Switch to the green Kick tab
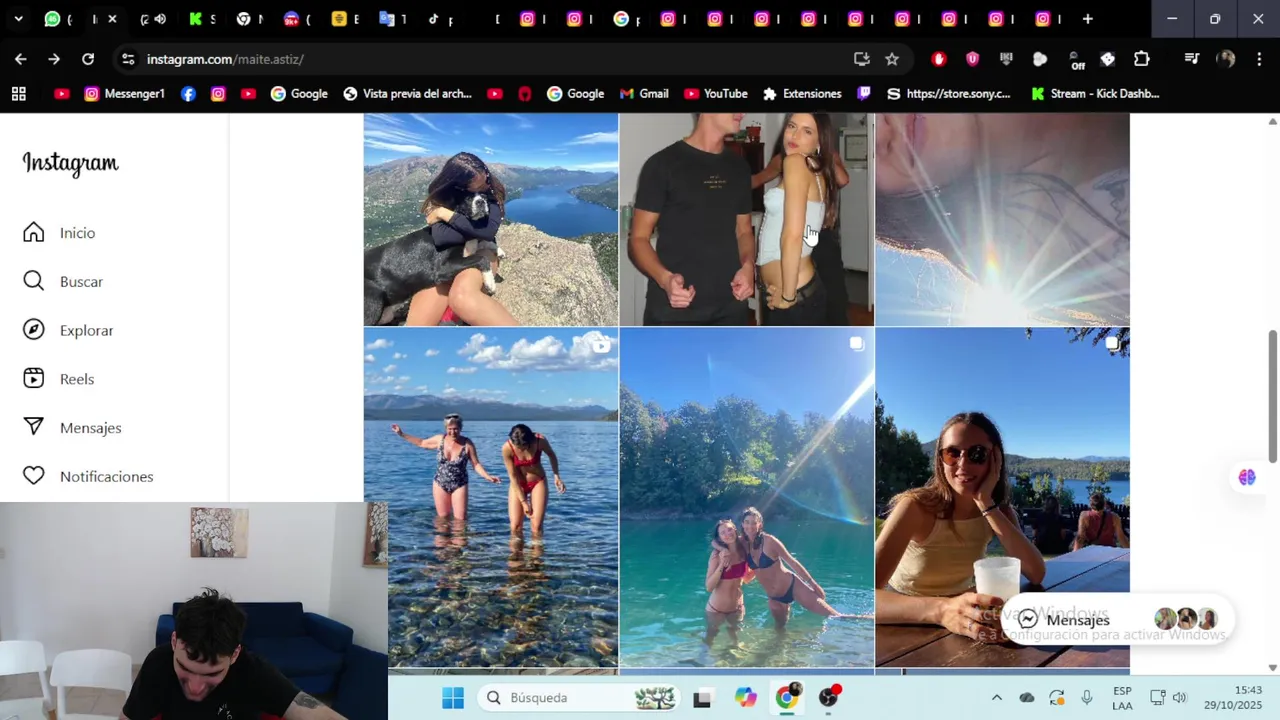 [196, 19]
